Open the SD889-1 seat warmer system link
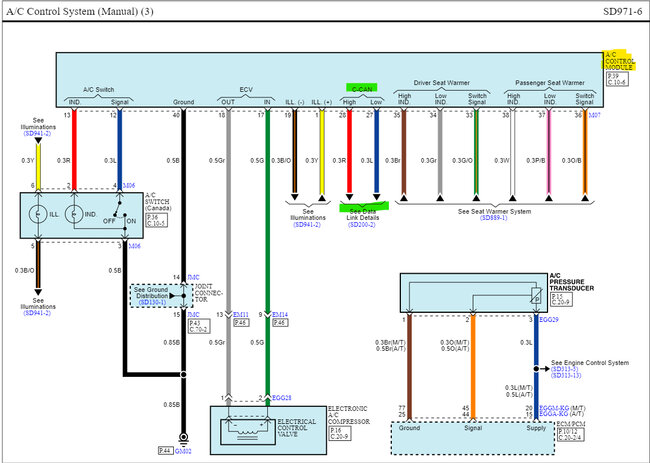 493,218
